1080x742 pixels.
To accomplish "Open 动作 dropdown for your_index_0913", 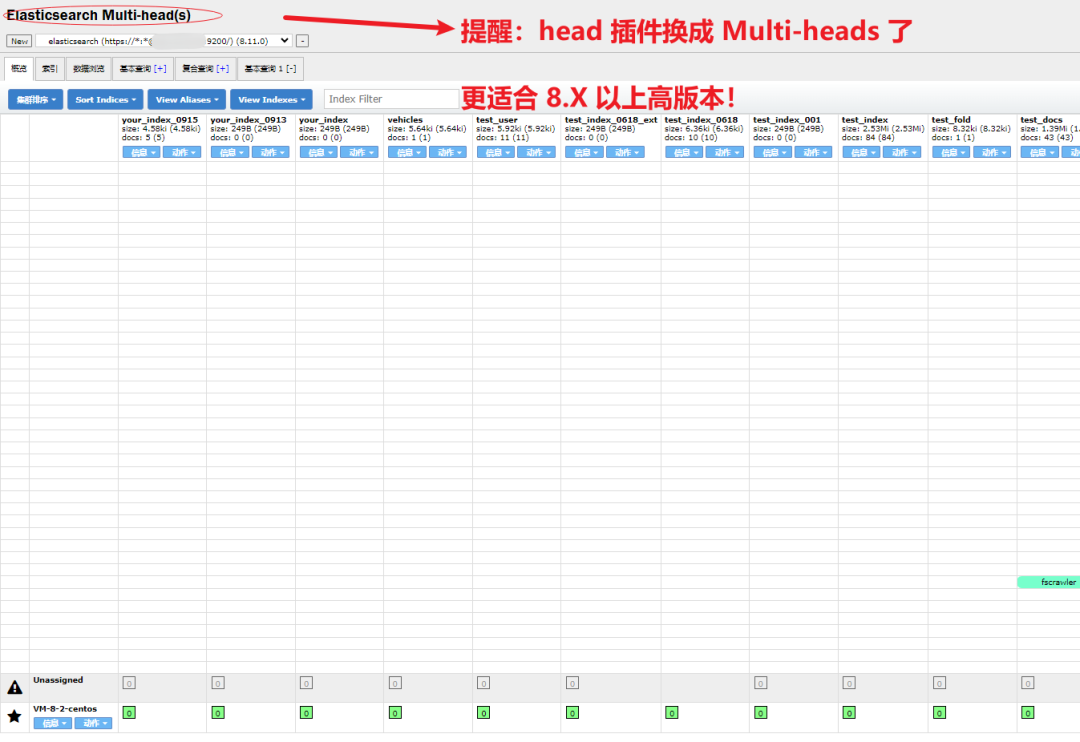I will [271, 152].
